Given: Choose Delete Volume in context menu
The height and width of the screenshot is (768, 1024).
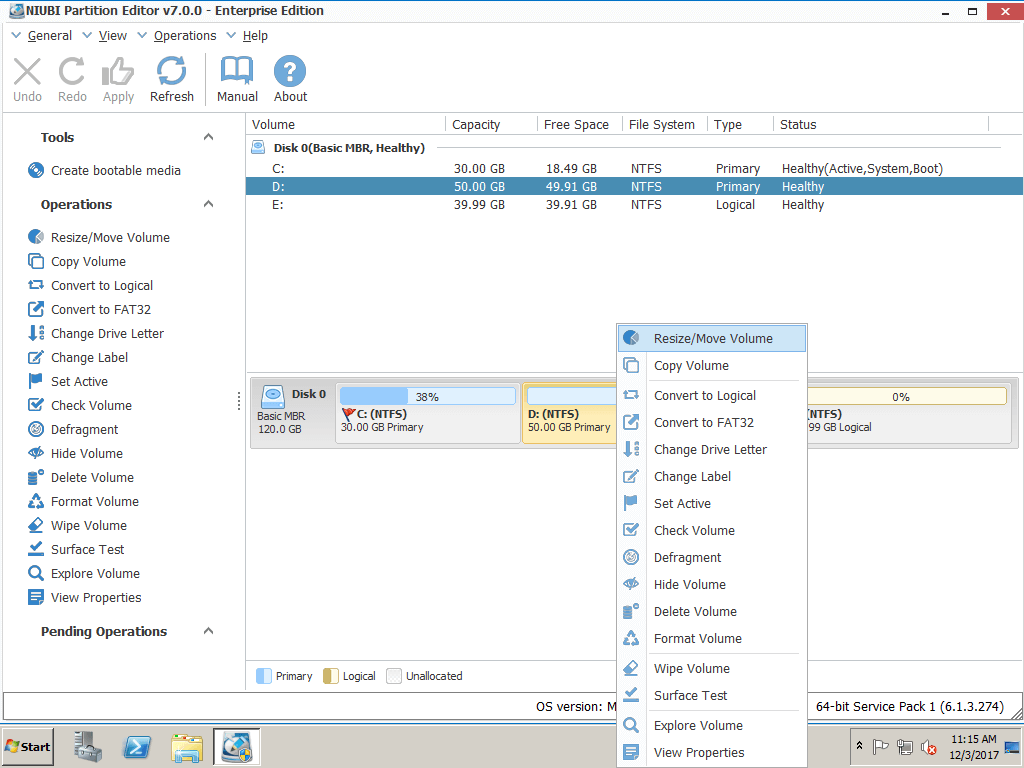Looking at the screenshot, I should click(x=712, y=612).
